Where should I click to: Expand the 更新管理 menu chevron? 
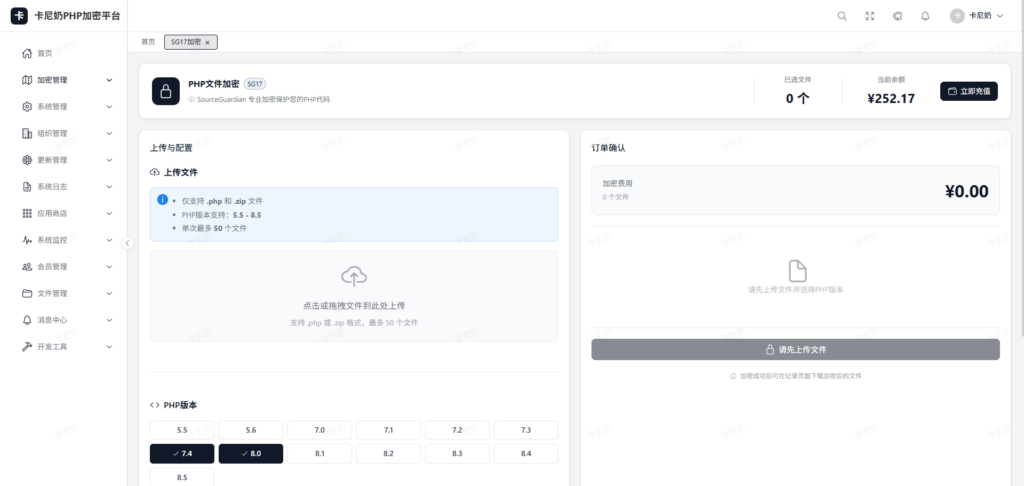109,160
